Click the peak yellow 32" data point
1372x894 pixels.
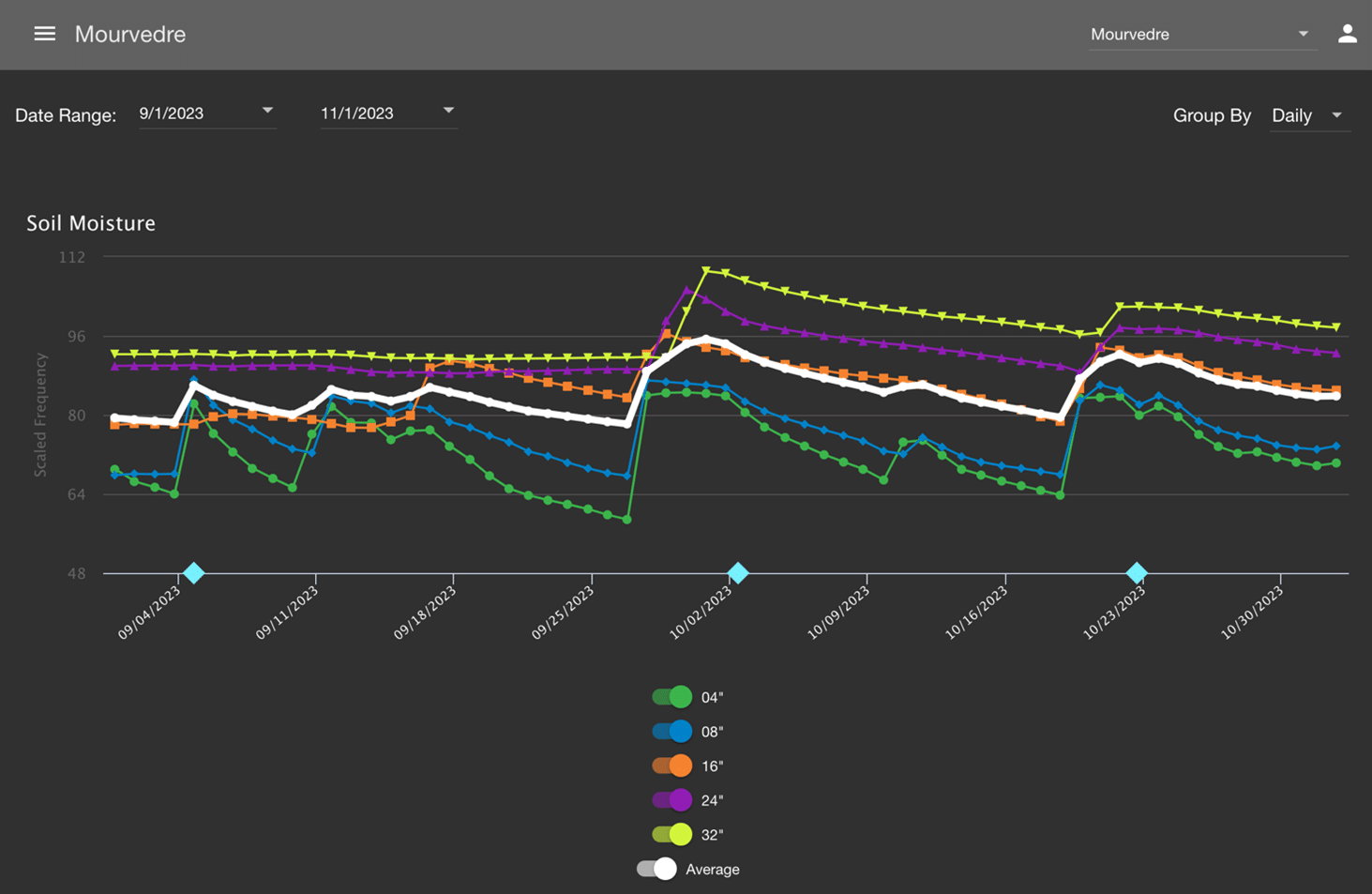[706, 271]
